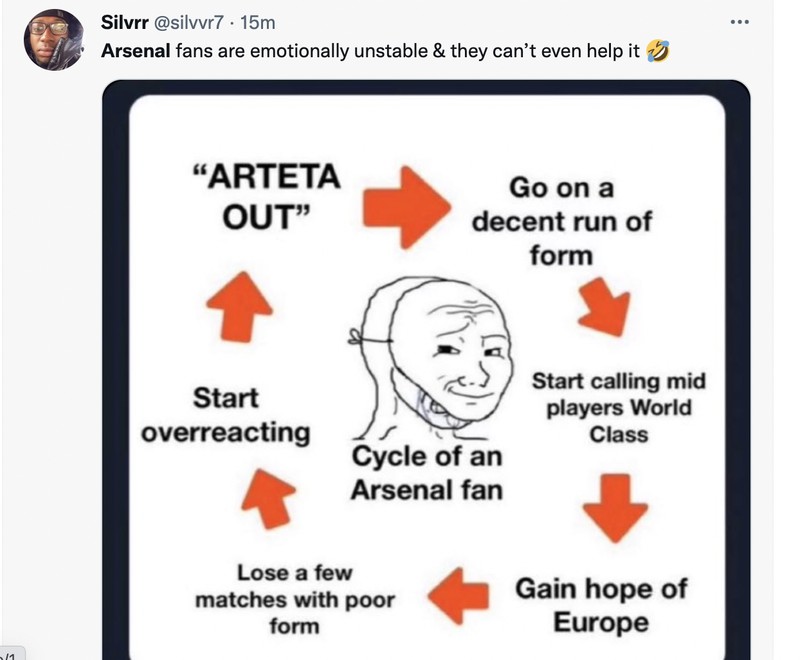Select the downward arrow below 'Go on a decent run'
800x660 pixels.
click(x=604, y=312)
